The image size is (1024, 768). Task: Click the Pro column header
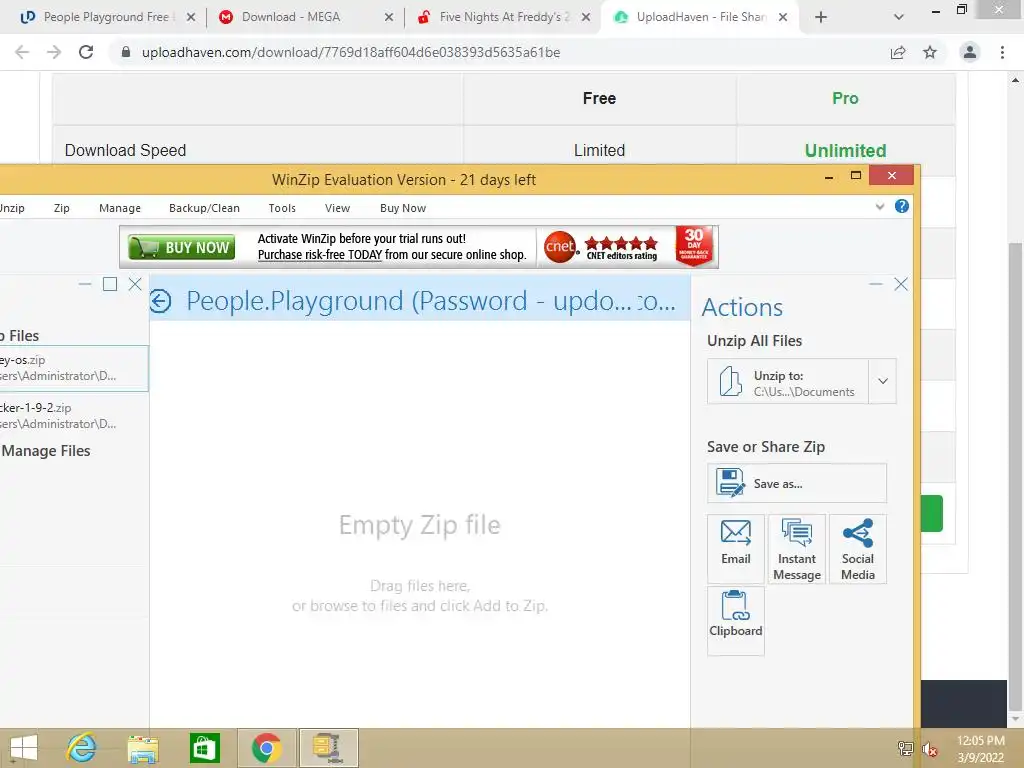(845, 99)
